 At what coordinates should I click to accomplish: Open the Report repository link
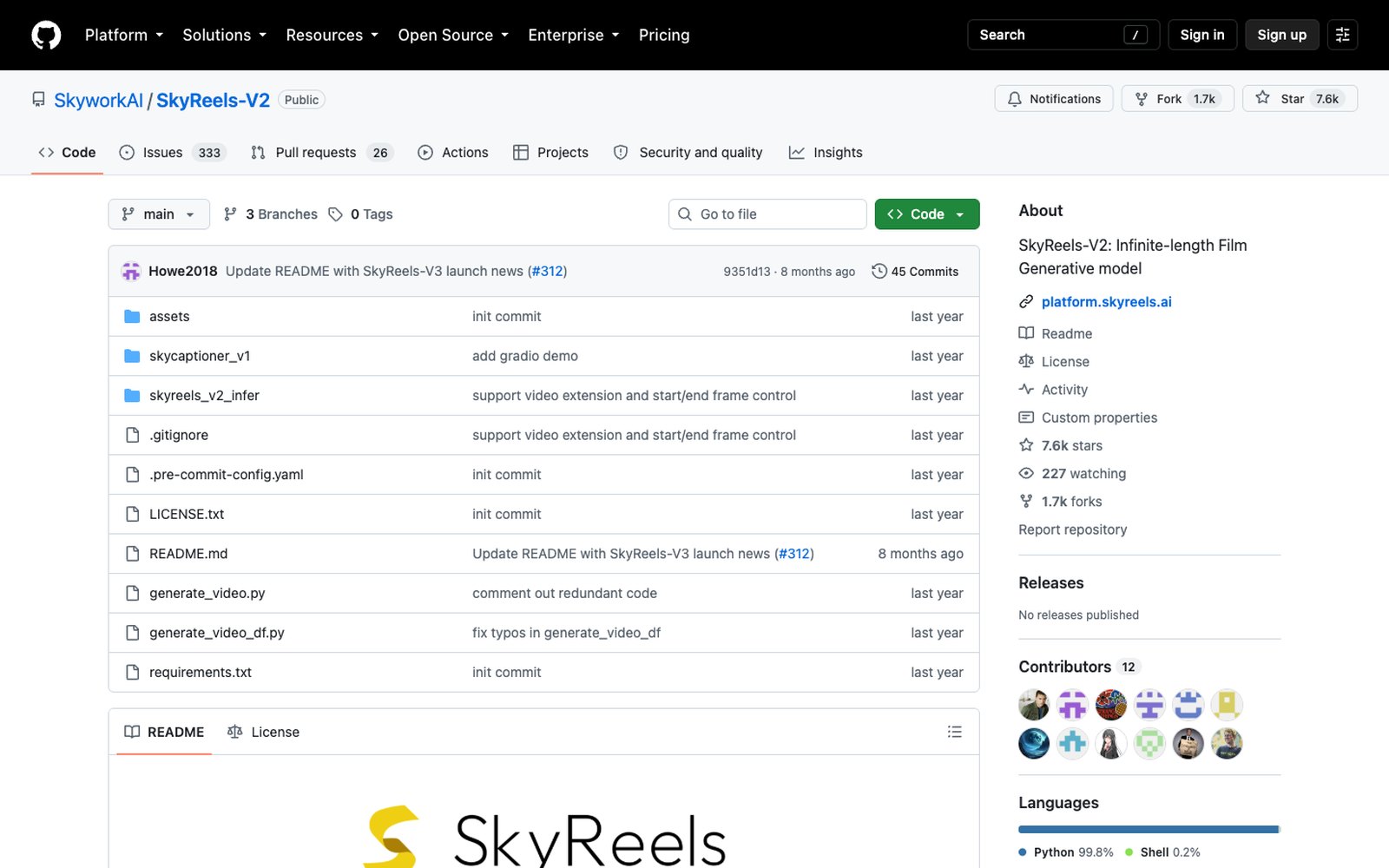[1072, 529]
